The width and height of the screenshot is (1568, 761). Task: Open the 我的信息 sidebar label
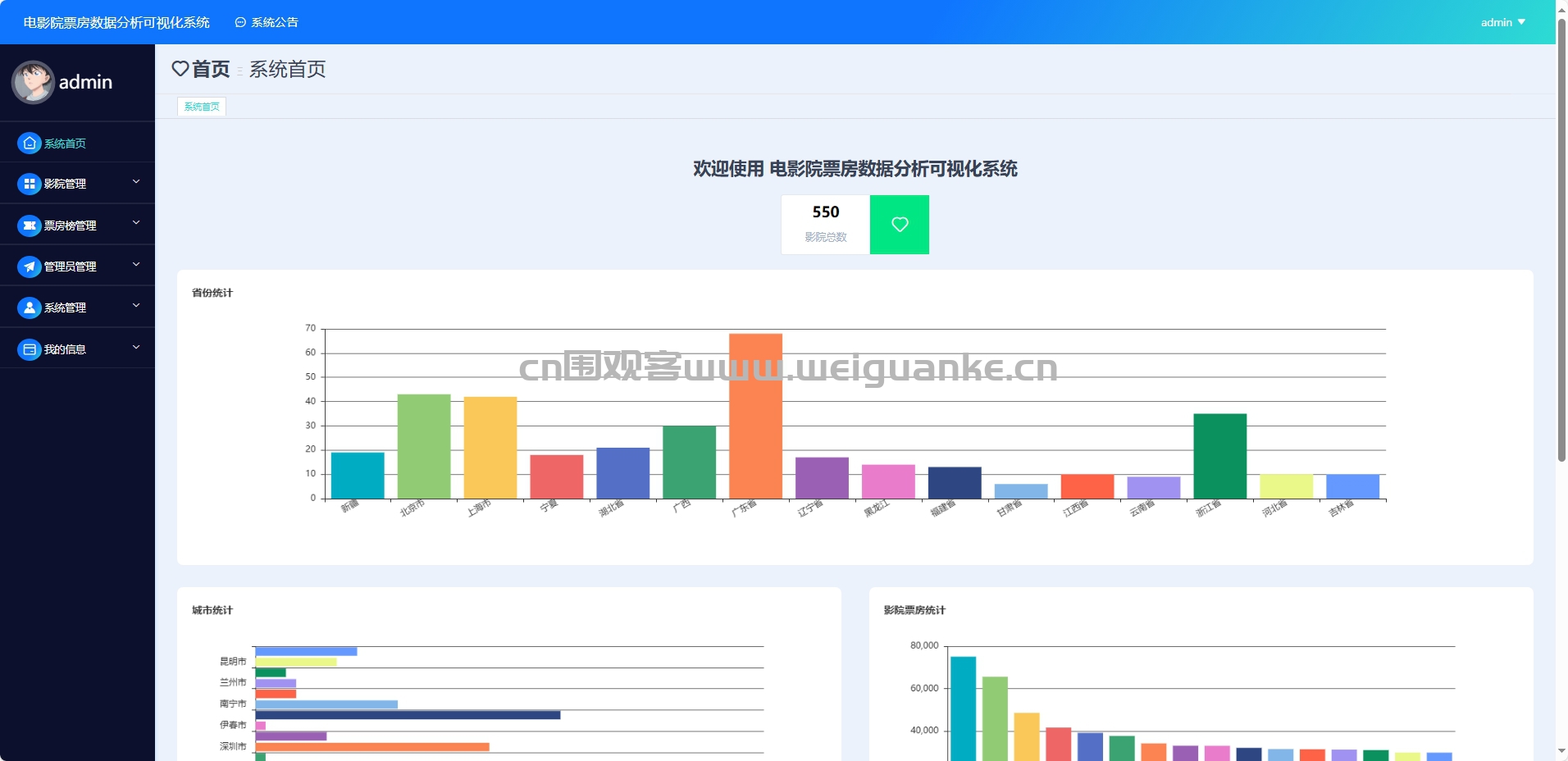point(65,349)
